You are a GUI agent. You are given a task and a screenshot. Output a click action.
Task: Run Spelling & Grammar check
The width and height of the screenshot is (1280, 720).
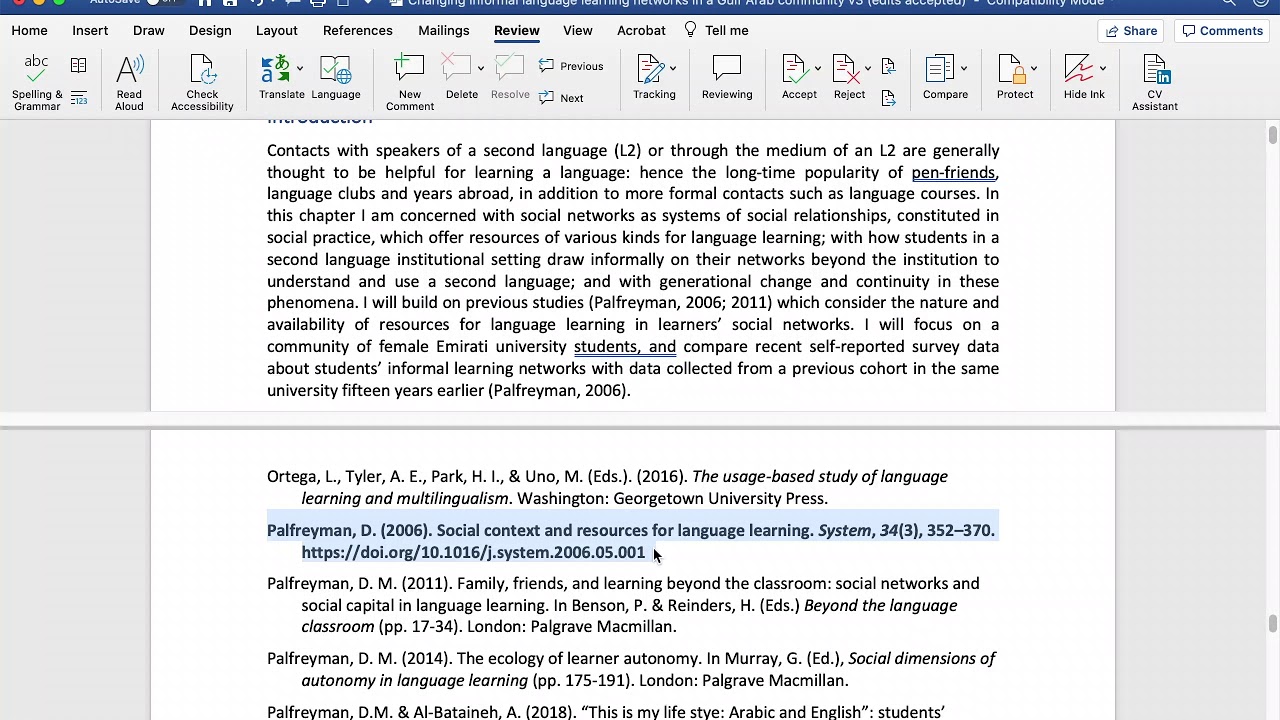37,82
